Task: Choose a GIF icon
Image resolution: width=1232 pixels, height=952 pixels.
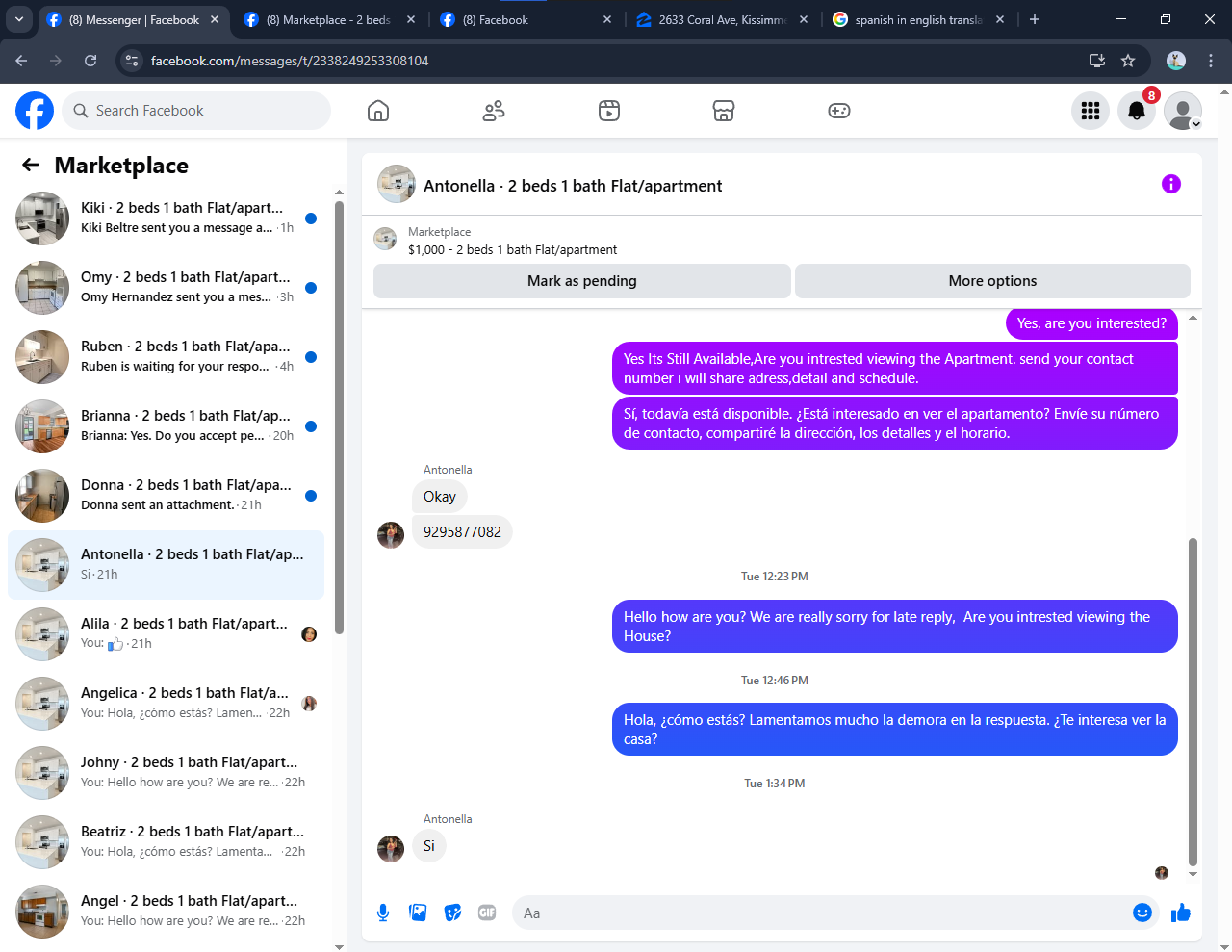Action: pyautogui.click(x=487, y=913)
